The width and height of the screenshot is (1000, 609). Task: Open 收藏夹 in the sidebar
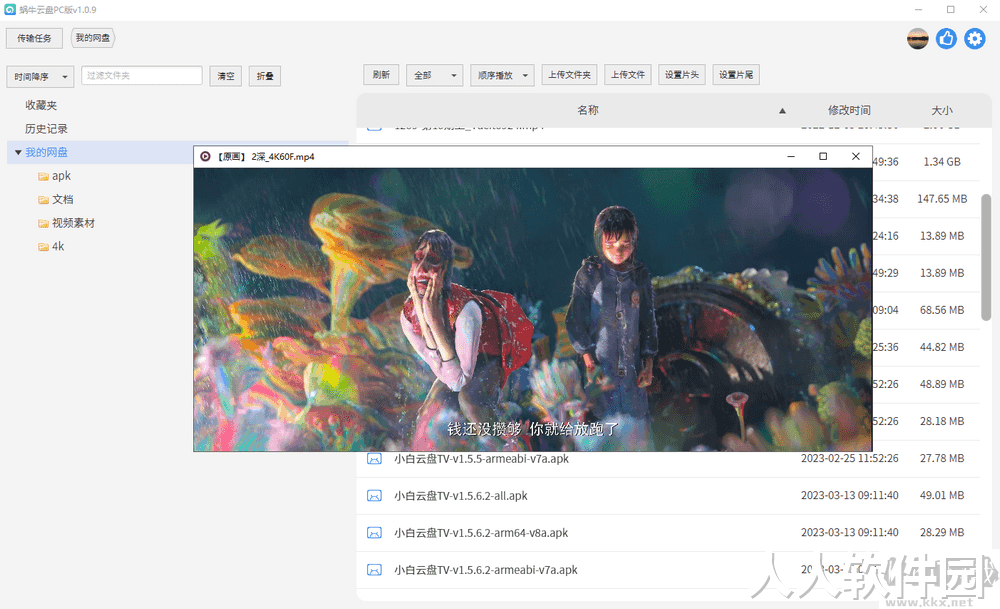[x=41, y=105]
